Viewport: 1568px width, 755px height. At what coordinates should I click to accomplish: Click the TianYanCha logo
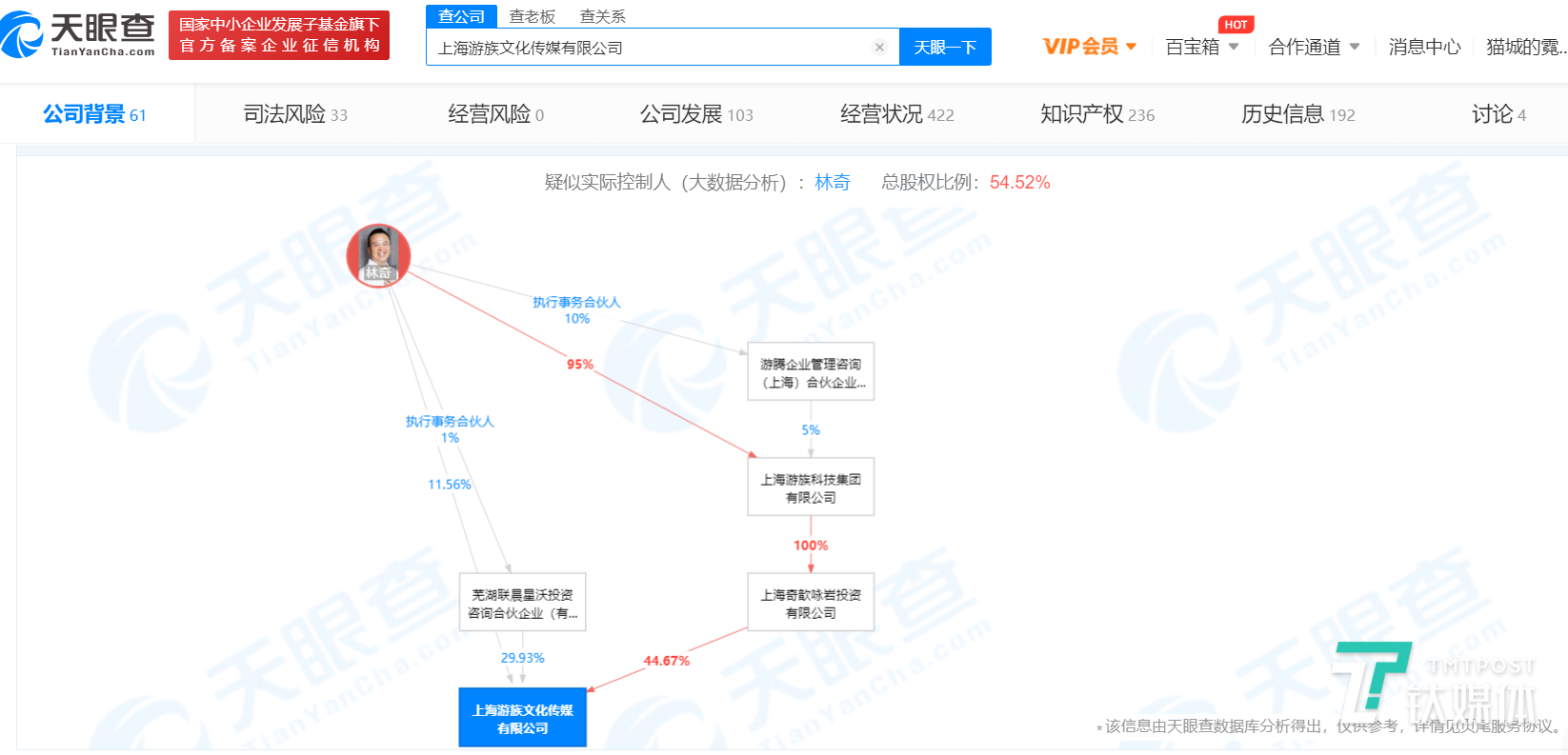tap(78, 34)
